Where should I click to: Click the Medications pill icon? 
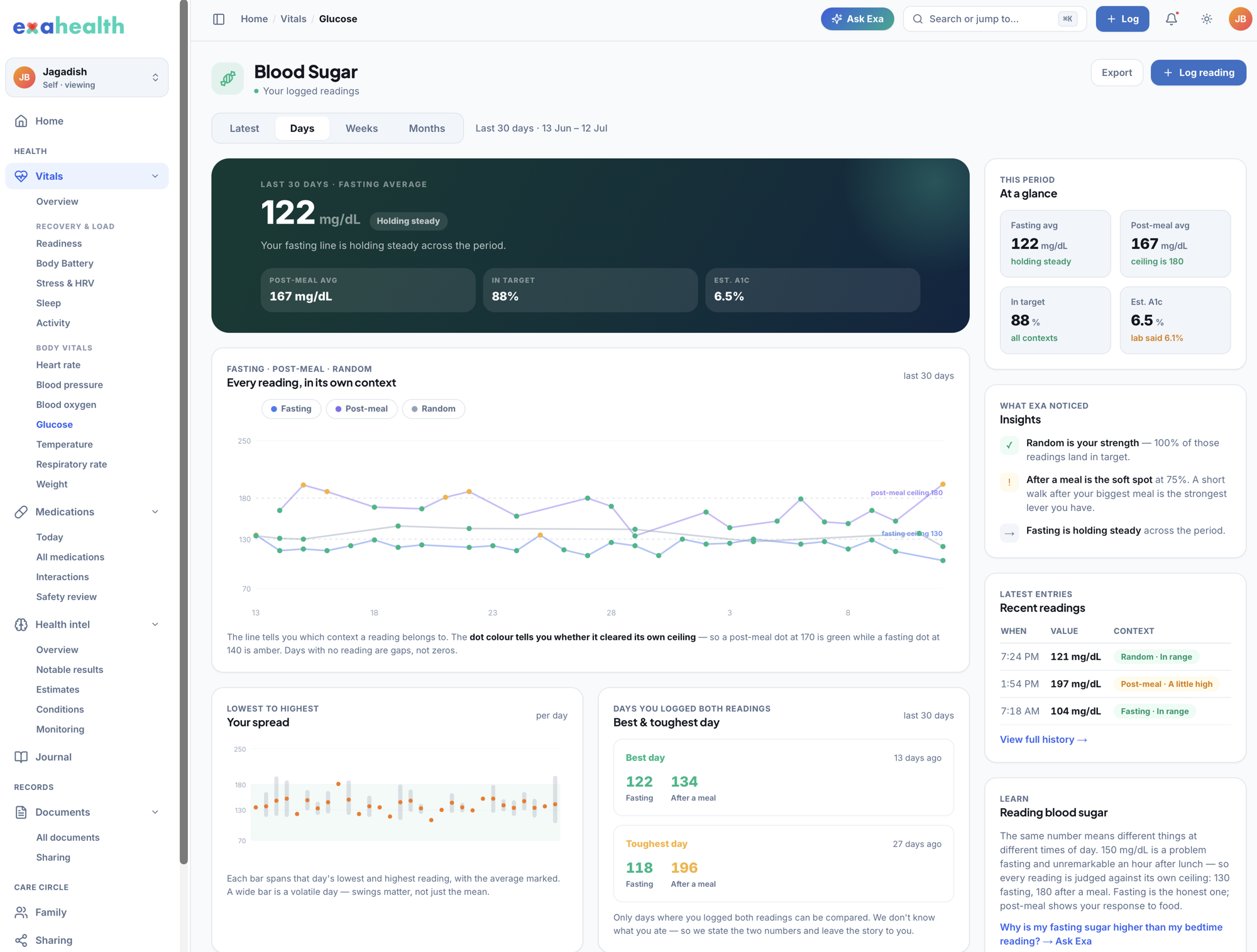pyautogui.click(x=21, y=512)
